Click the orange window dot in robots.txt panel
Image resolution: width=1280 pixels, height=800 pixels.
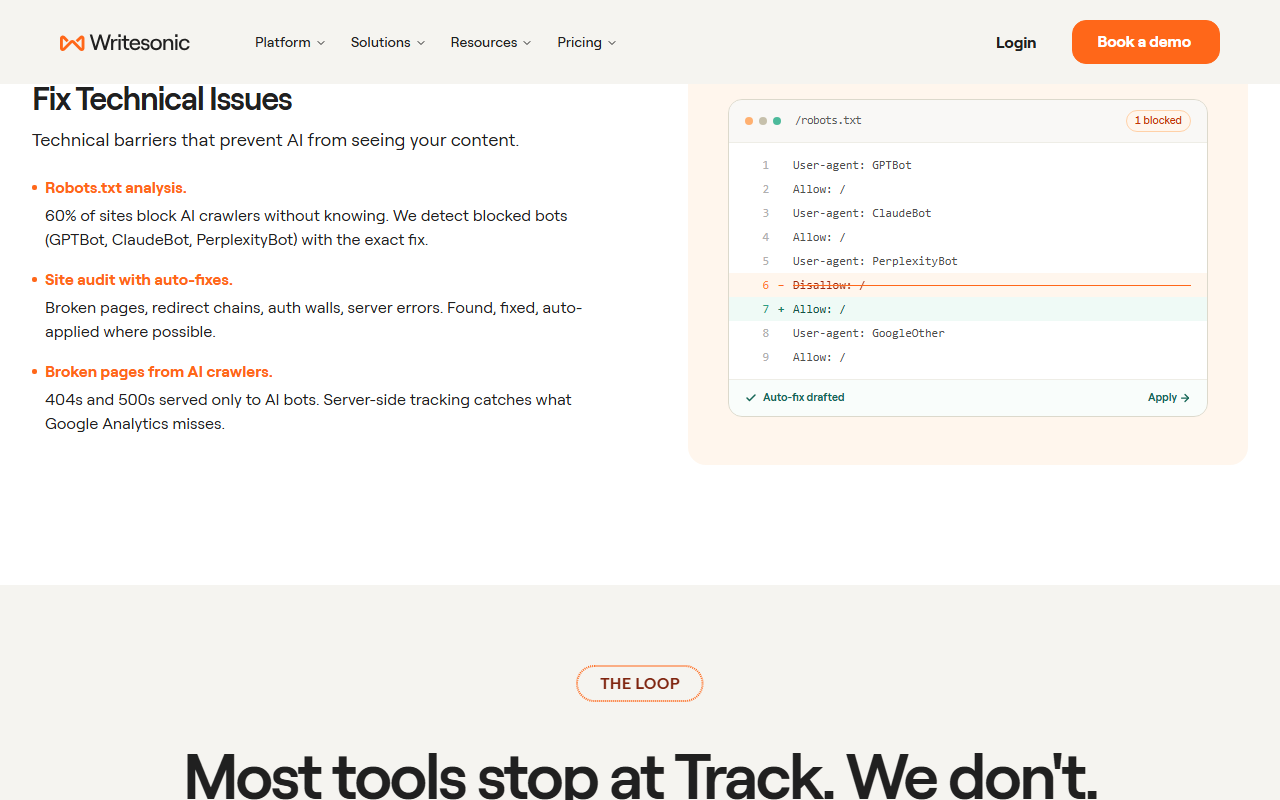(x=749, y=121)
